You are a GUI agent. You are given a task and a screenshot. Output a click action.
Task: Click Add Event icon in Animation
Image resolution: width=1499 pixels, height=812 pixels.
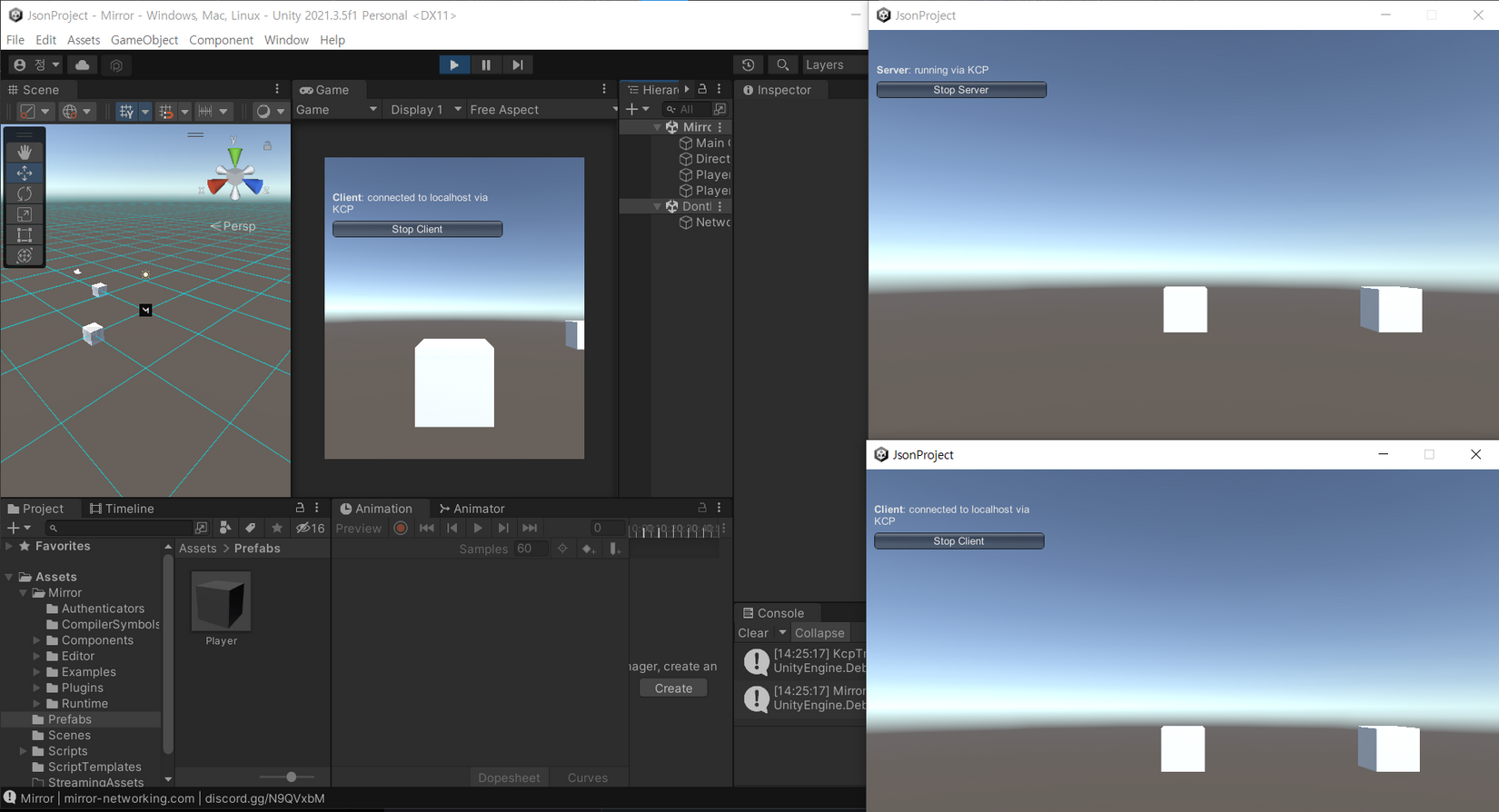coord(615,549)
